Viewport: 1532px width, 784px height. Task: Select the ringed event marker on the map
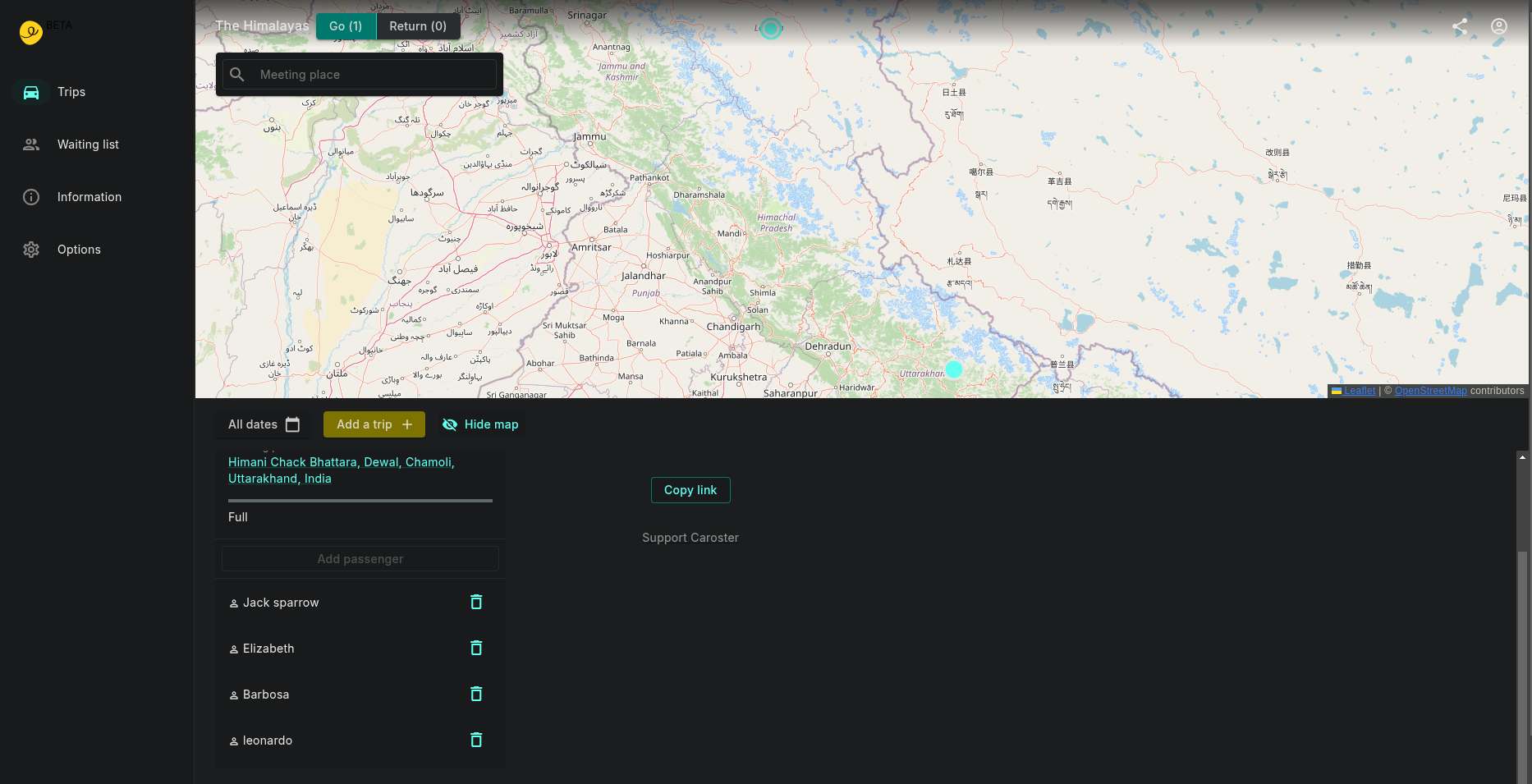click(x=770, y=29)
